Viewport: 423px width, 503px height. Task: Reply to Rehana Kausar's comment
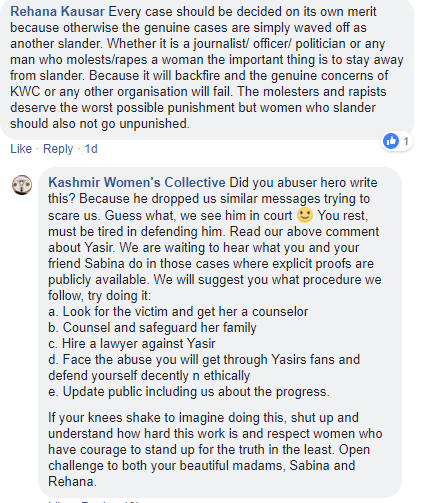click(x=58, y=149)
